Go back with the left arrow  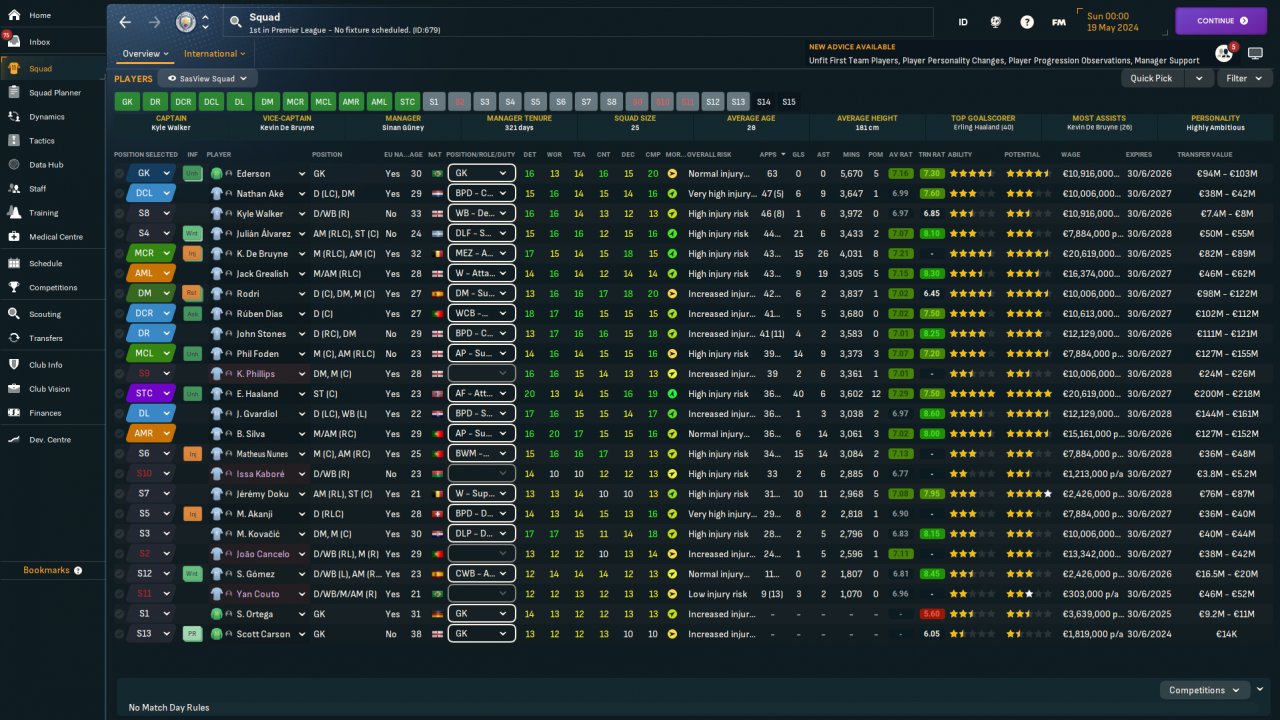point(125,21)
